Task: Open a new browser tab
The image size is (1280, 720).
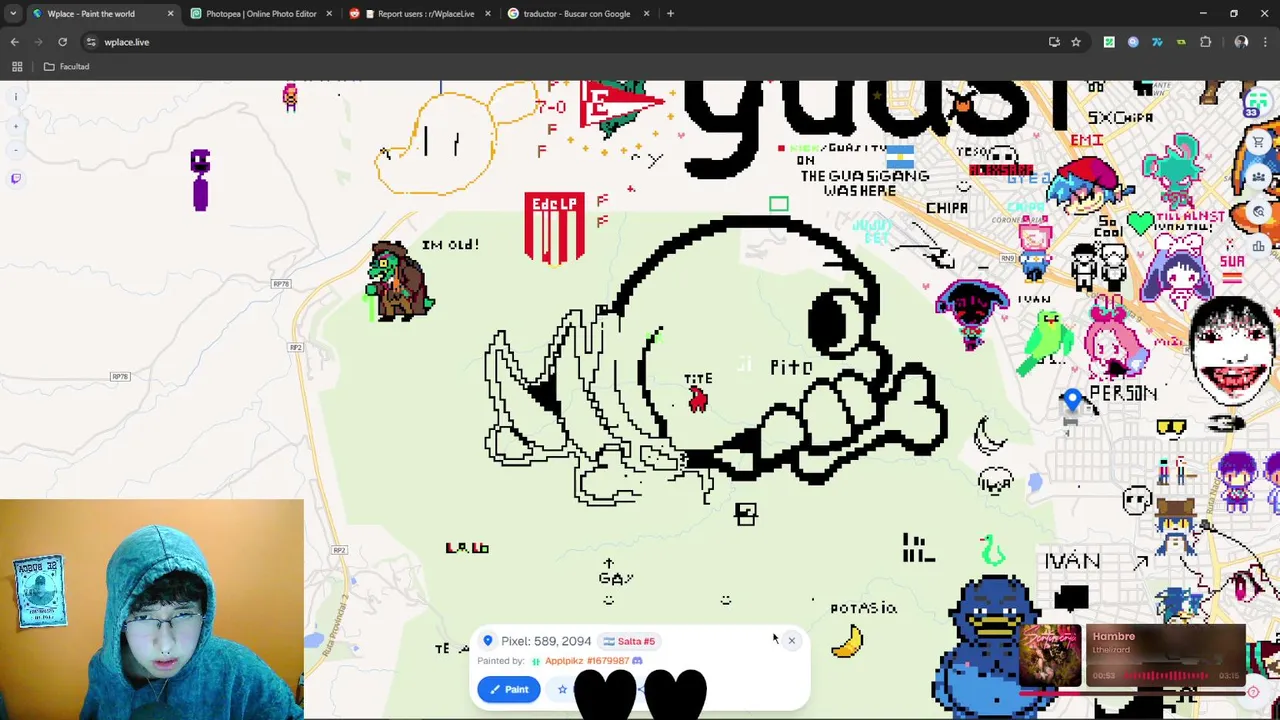Action: [x=670, y=14]
